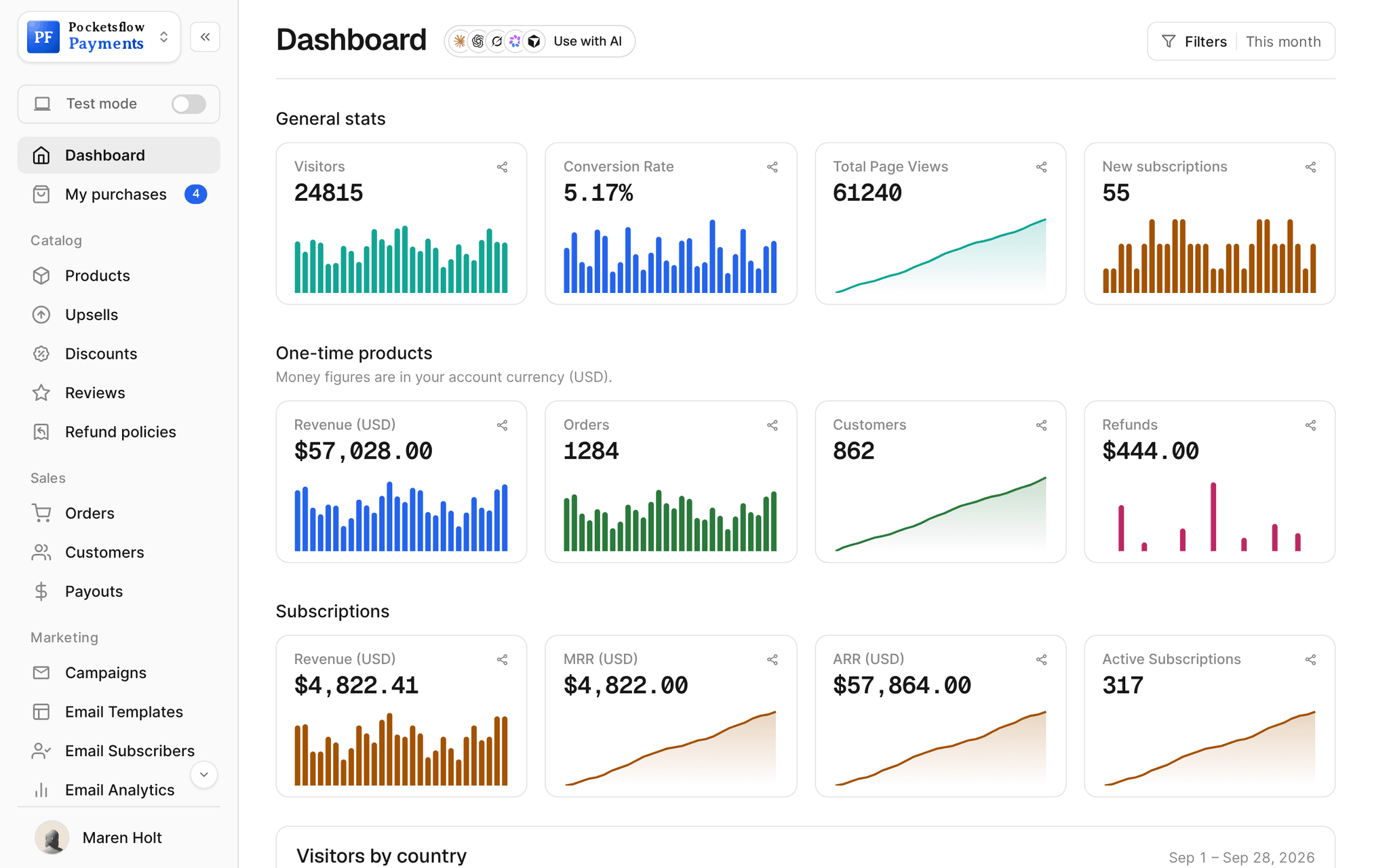
Task: Click the Visitors value 24815
Action: point(328,193)
